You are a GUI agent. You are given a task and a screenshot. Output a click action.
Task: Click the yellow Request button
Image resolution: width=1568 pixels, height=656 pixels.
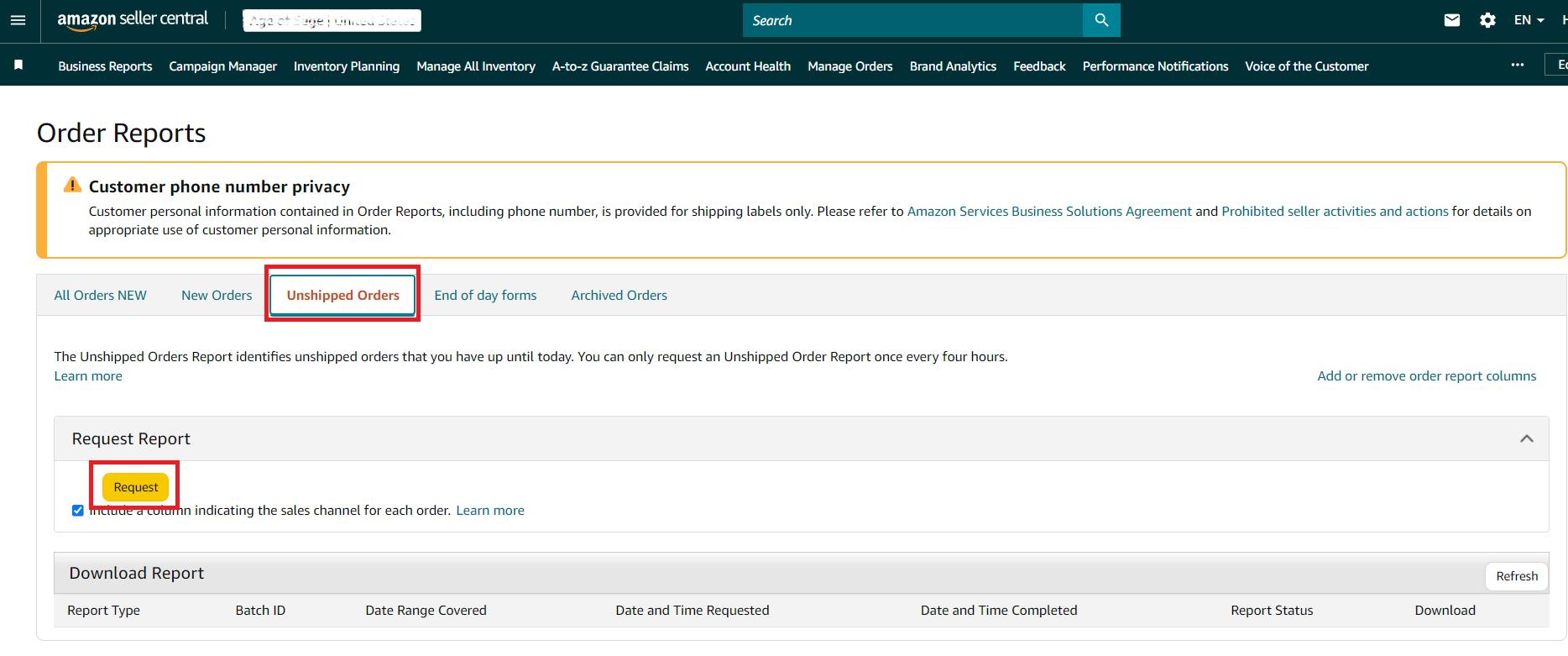pos(136,487)
